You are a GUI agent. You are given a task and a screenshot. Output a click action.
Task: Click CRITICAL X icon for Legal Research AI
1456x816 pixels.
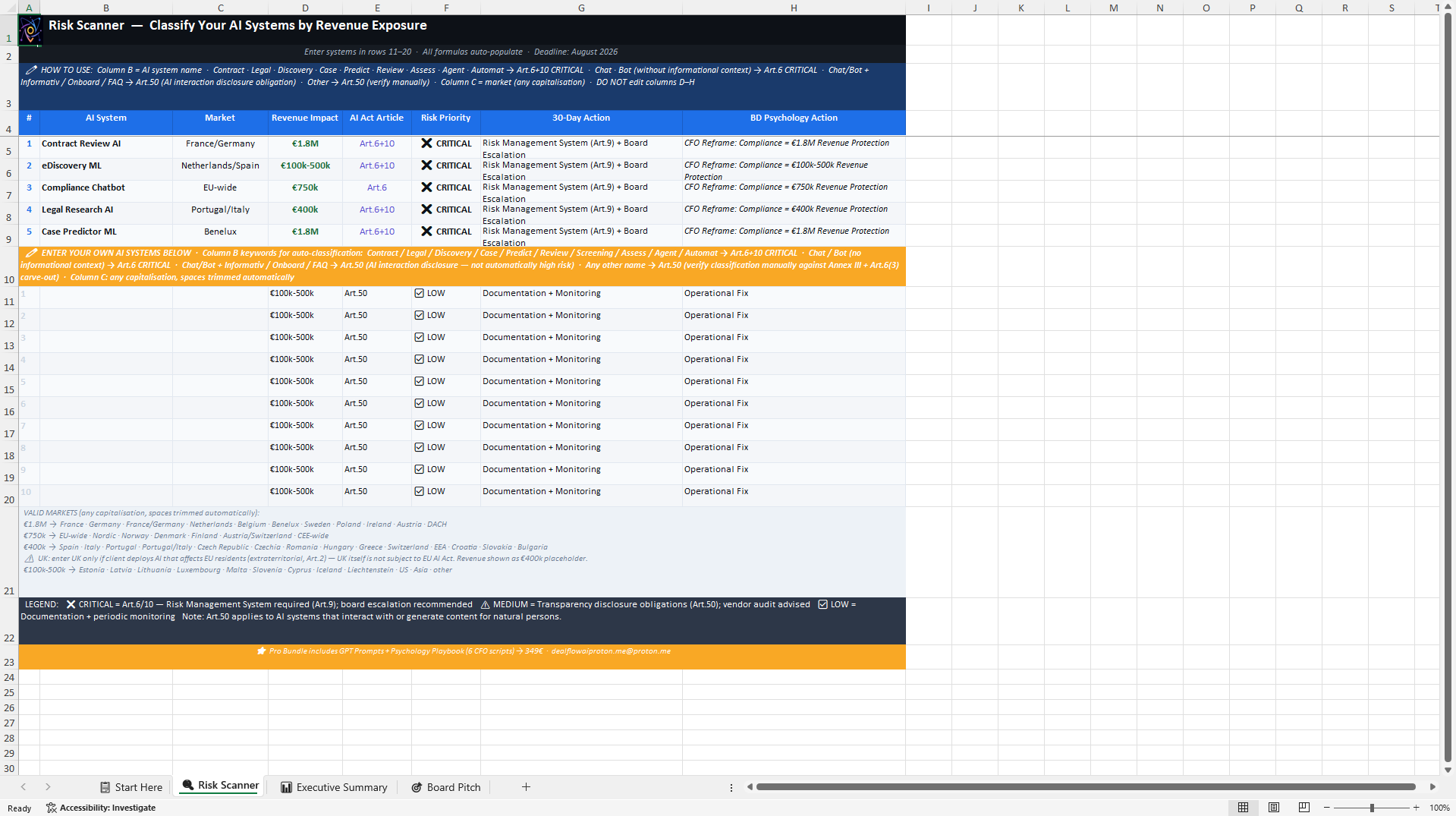pyautogui.click(x=427, y=210)
